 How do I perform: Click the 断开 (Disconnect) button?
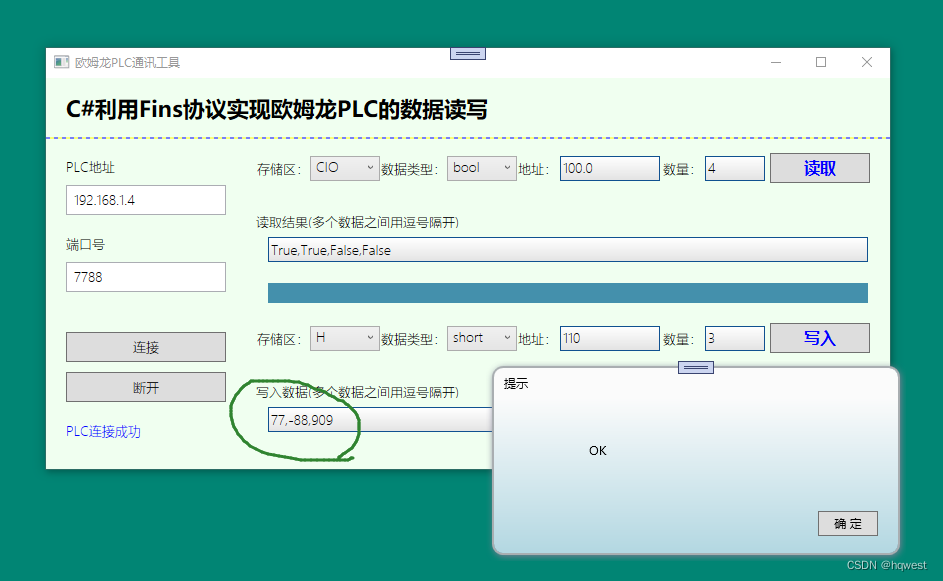pyautogui.click(x=146, y=387)
